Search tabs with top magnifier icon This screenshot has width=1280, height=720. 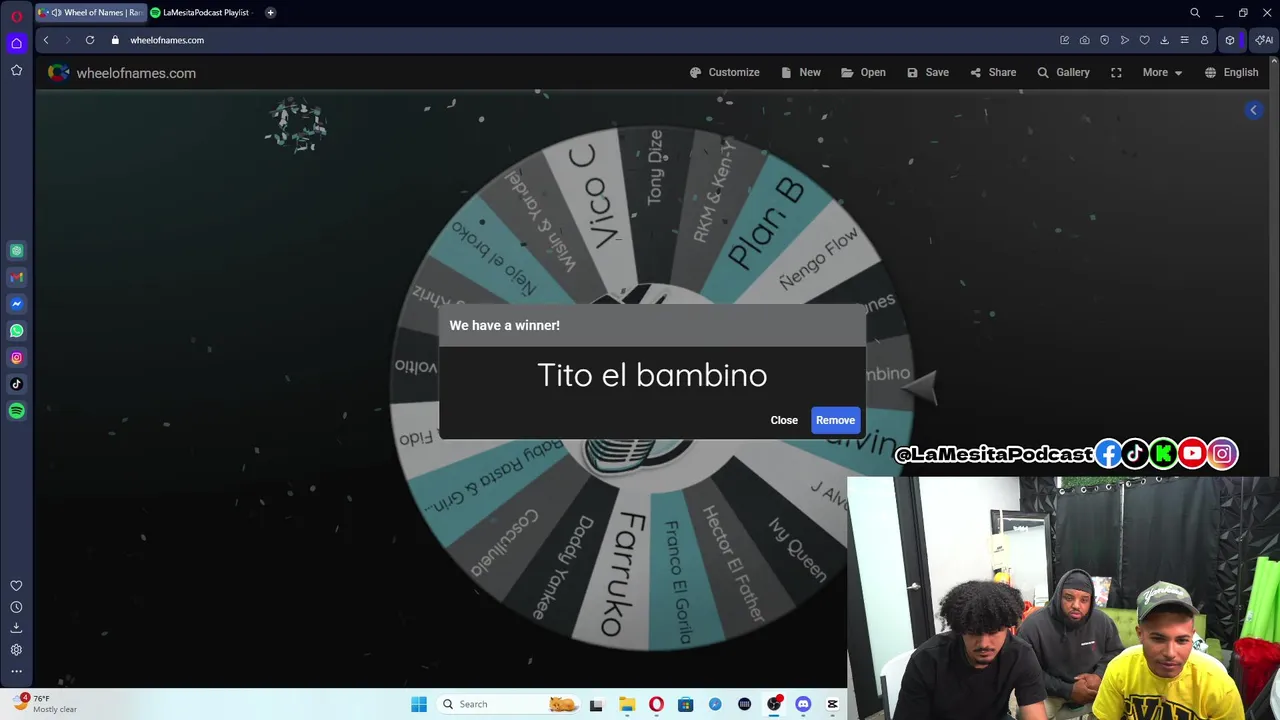(1195, 13)
